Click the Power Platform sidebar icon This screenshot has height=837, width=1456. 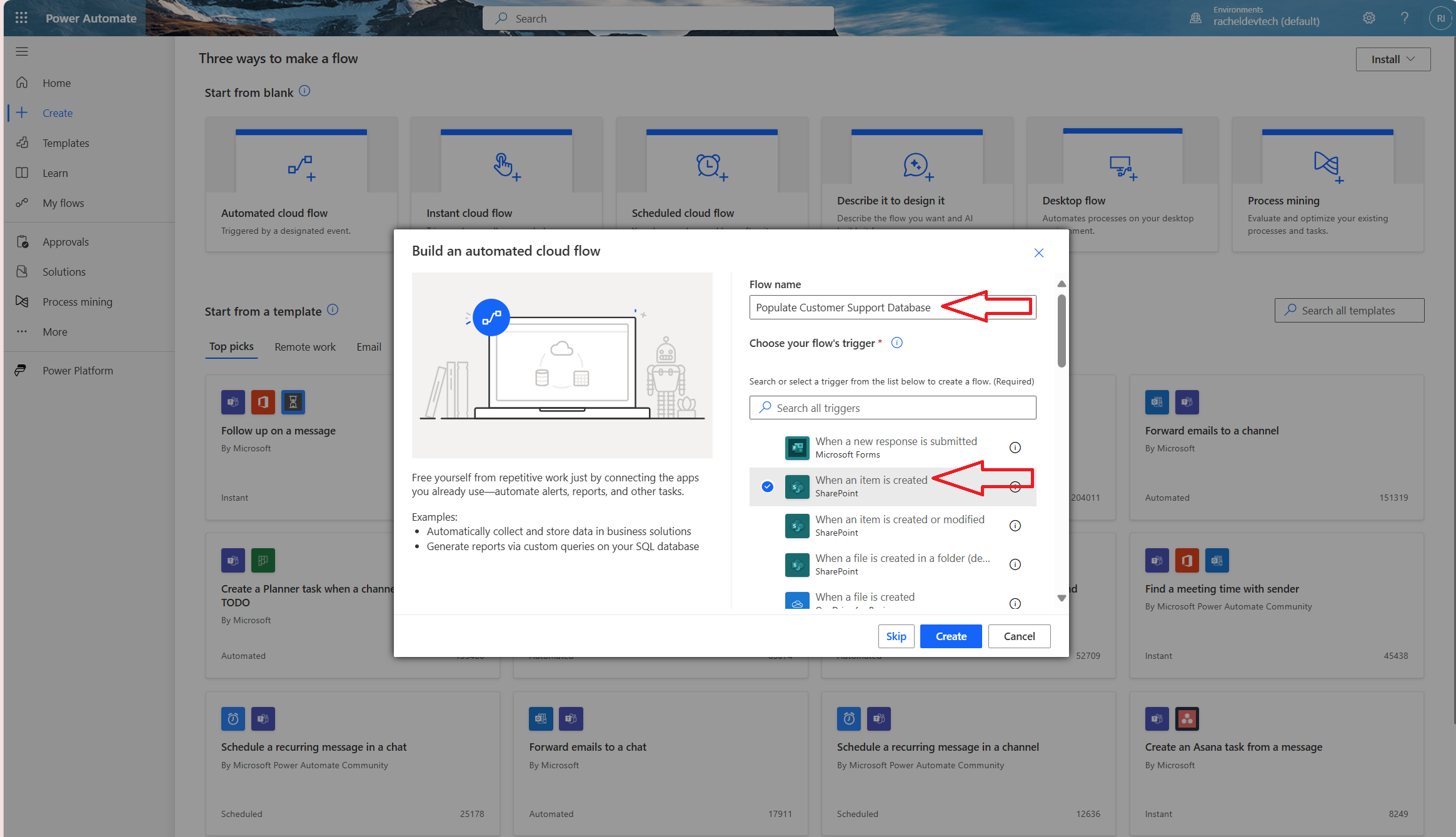[x=21, y=370]
